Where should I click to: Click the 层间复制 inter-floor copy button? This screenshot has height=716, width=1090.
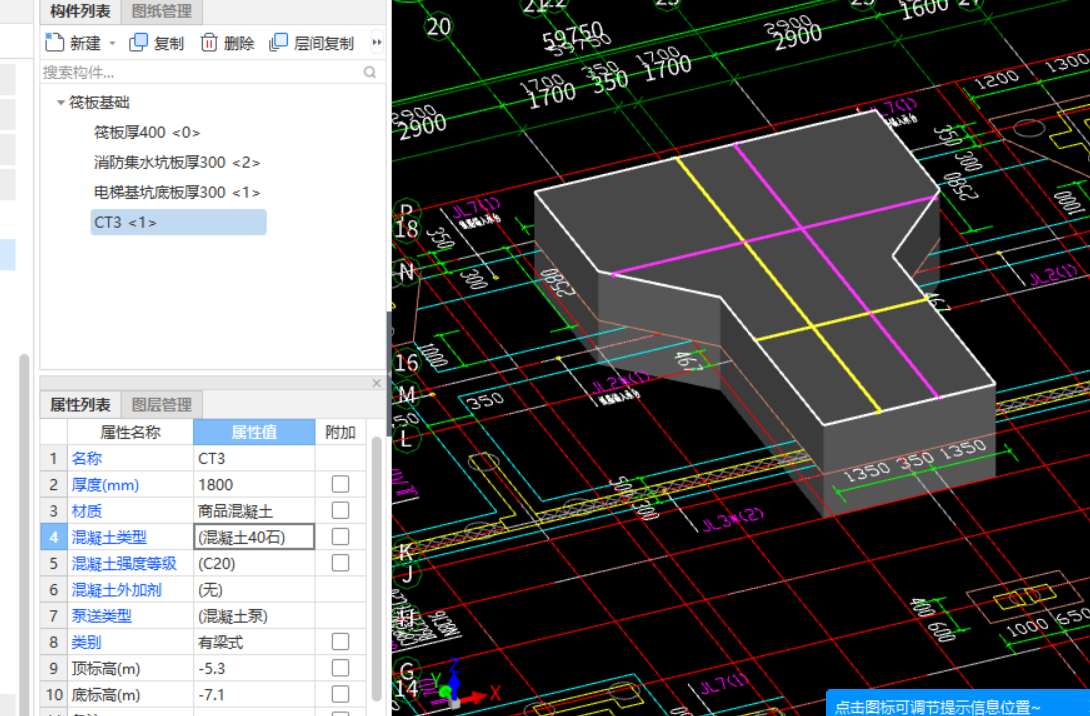(x=311, y=43)
